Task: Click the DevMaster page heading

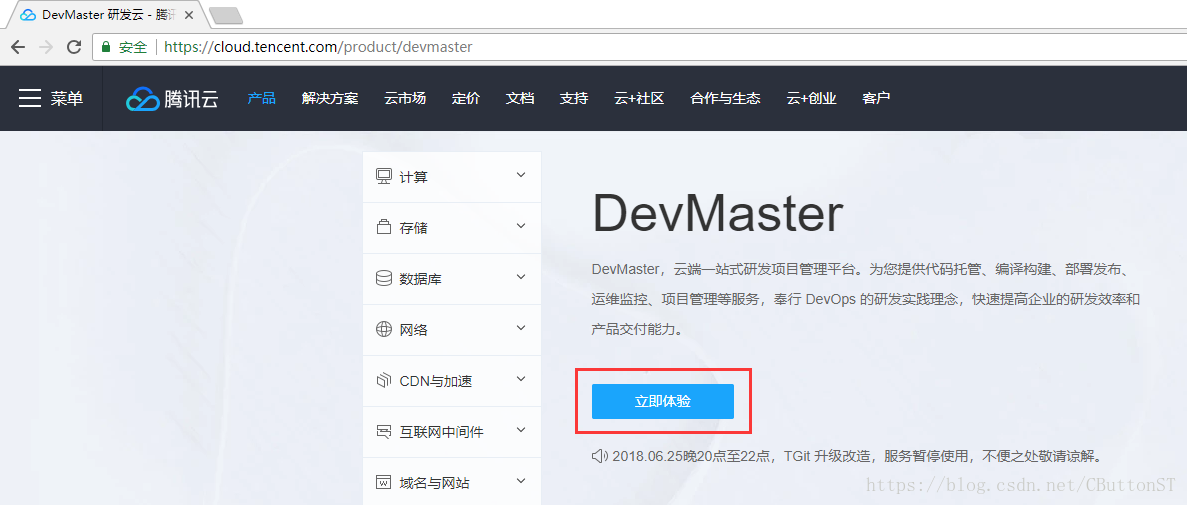Action: (x=717, y=214)
